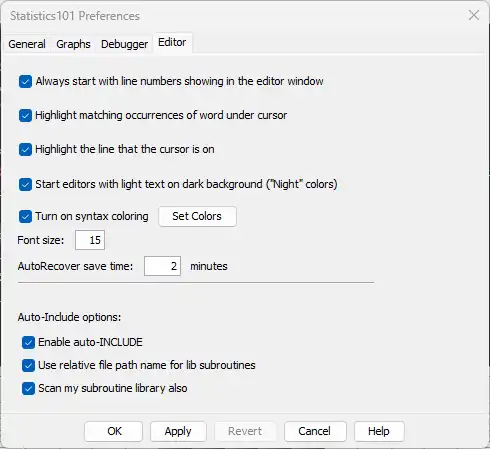Uncheck Enable auto-INCLUDE

pos(28,342)
